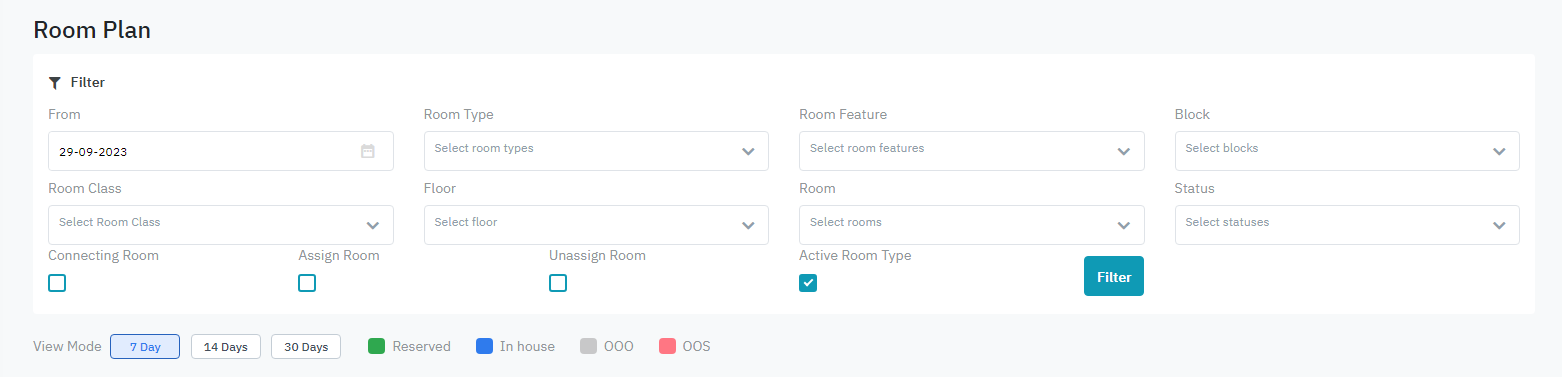Switch view mode to 14 Days
Screen dimensions: 1562x377
coord(226,346)
